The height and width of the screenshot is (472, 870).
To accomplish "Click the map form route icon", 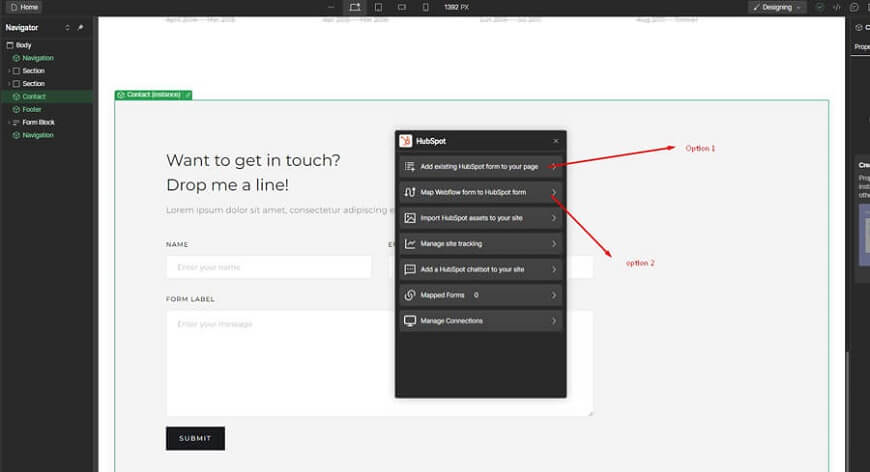I will (409, 192).
